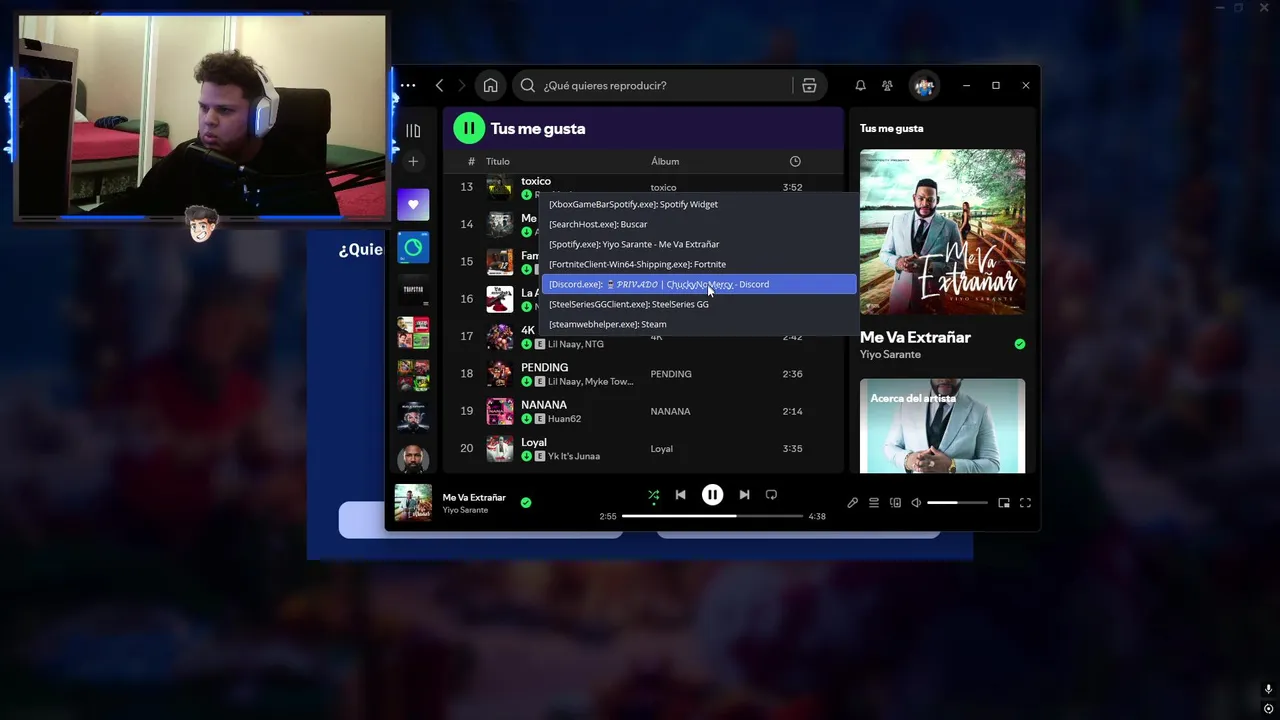Click track number 13
1280x720 pixels.
click(x=467, y=187)
